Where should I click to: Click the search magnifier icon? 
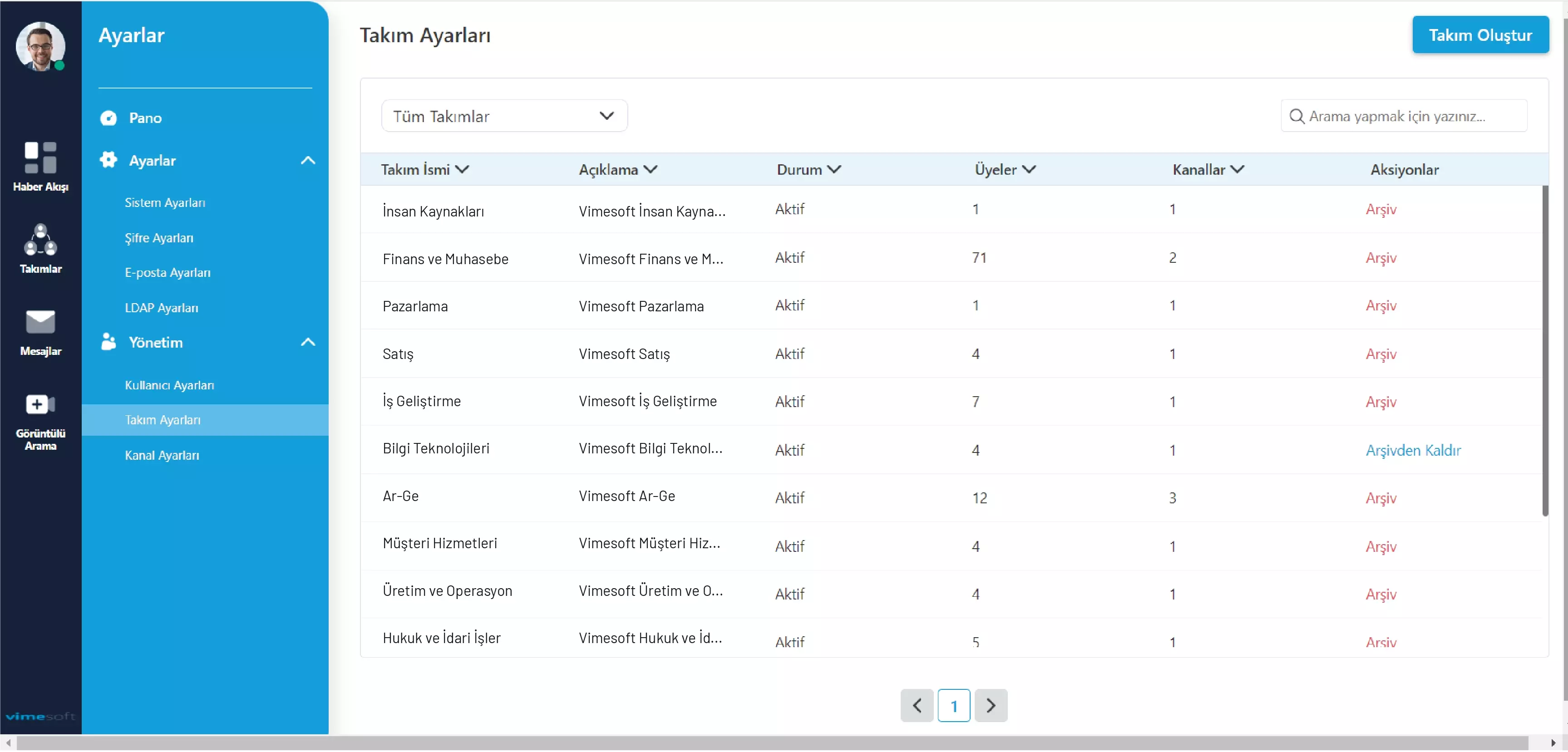(x=1297, y=116)
